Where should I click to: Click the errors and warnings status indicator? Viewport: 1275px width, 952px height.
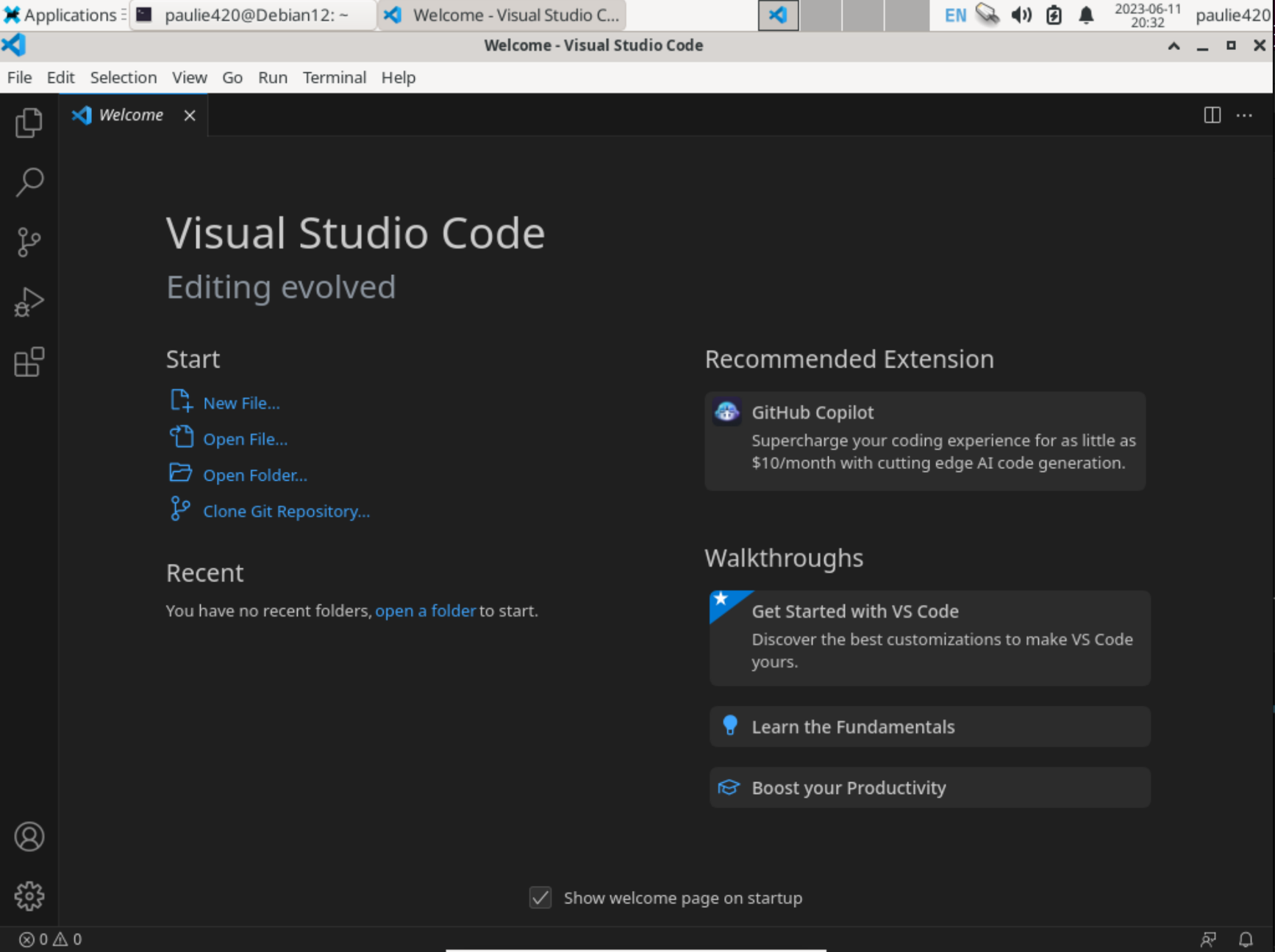coord(50,939)
